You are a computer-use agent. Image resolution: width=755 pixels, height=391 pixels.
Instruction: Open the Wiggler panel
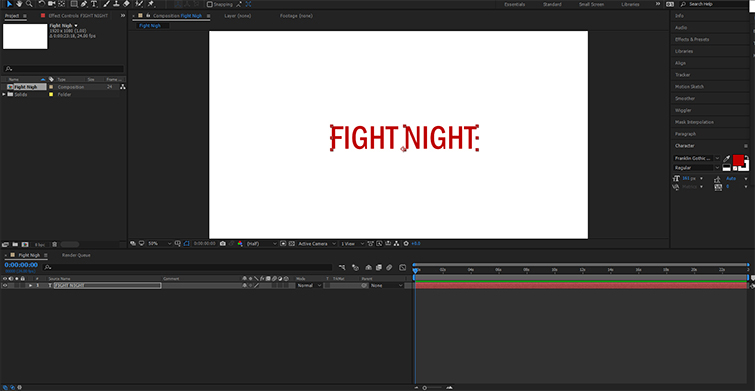[683, 110]
